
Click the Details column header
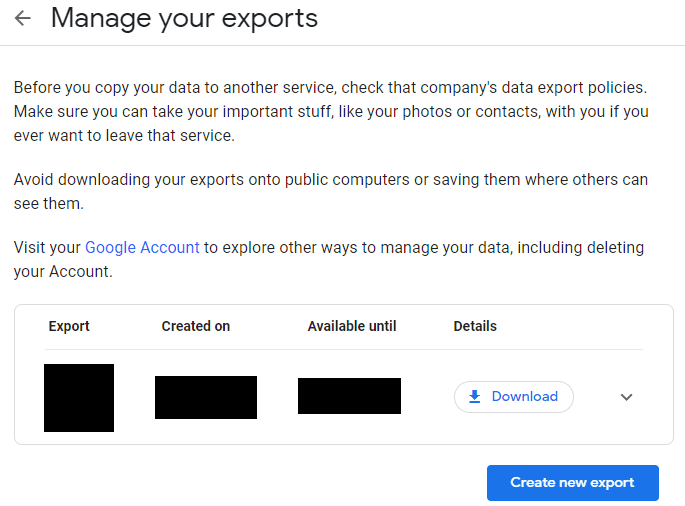coord(475,326)
